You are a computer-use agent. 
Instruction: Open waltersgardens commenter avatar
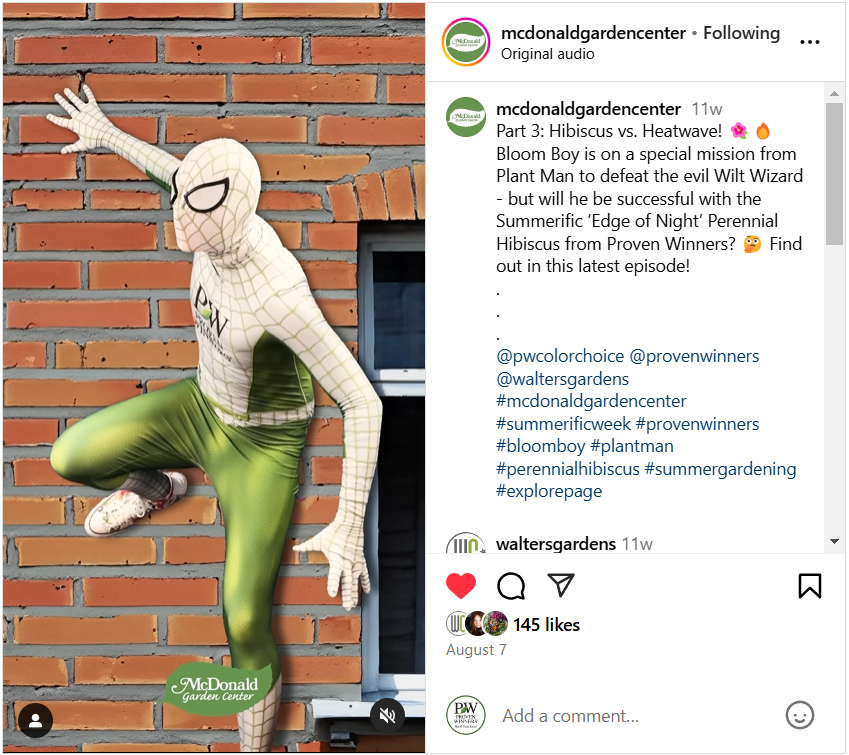tap(465, 543)
